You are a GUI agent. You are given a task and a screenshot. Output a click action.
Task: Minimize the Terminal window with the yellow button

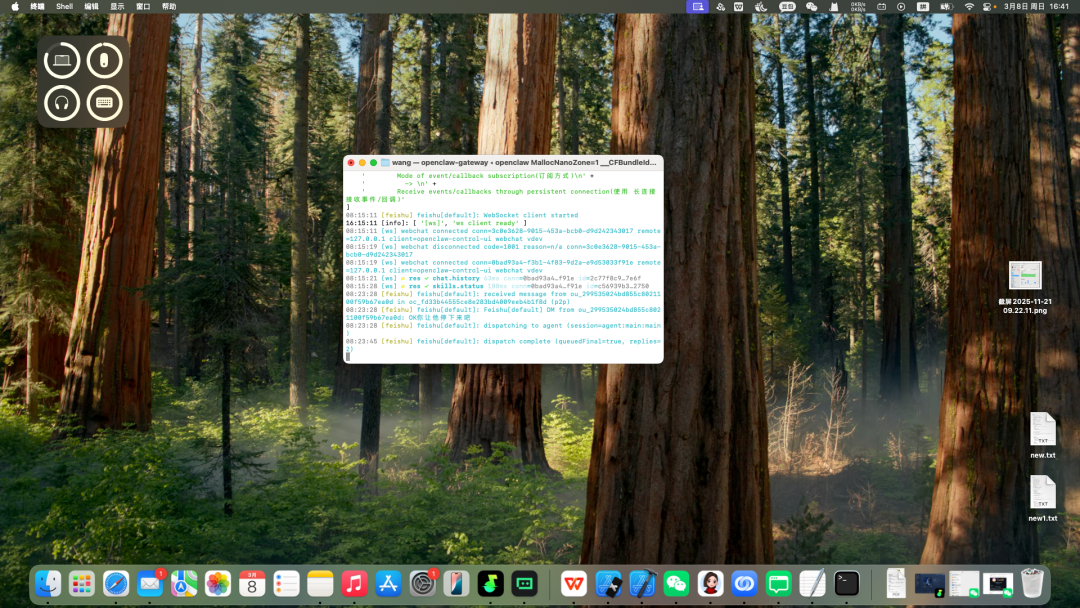(x=362, y=163)
